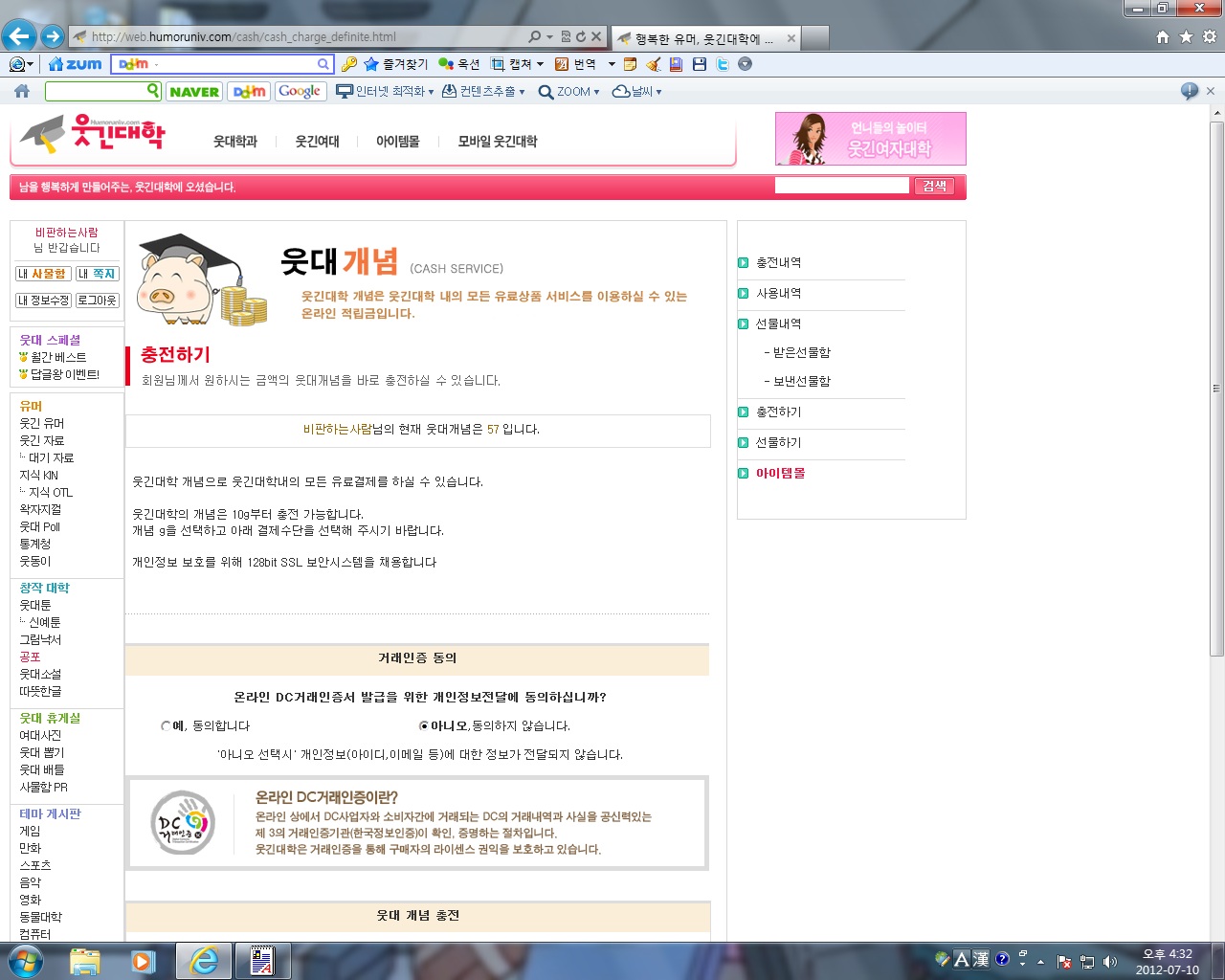Click the key icon in zum toolbar

[x=349, y=64]
